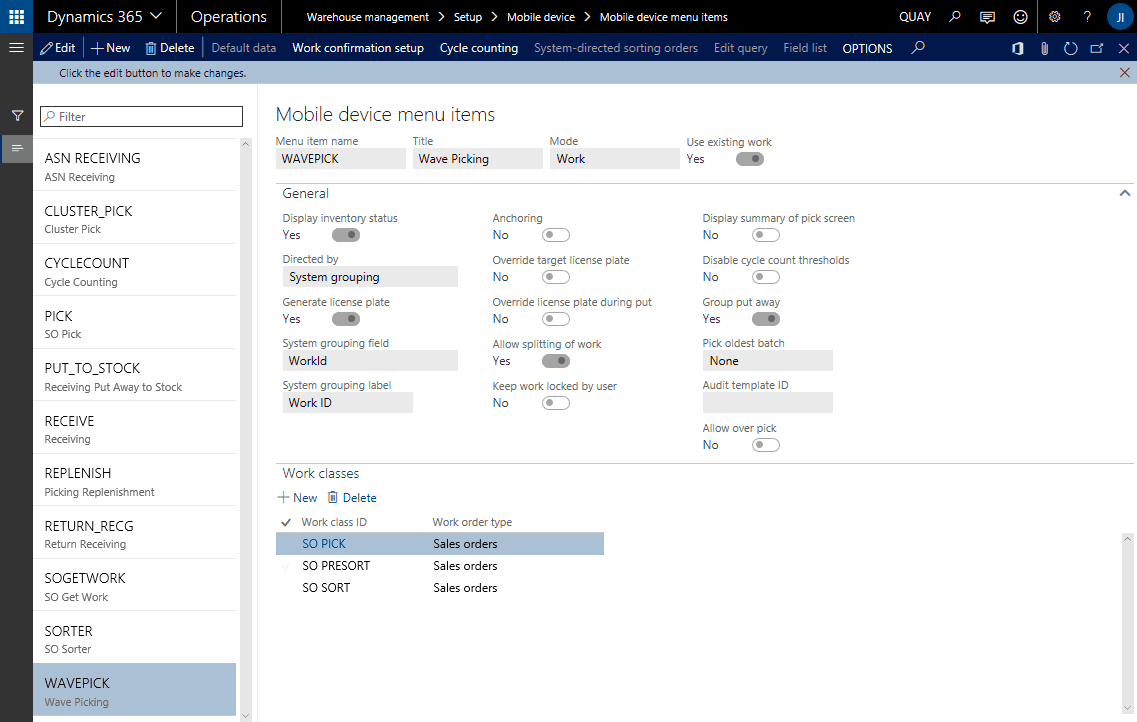This screenshot has width=1137, height=722.
Task: Select the SO PRESORT work class row
Action: click(x=439, y=566)
